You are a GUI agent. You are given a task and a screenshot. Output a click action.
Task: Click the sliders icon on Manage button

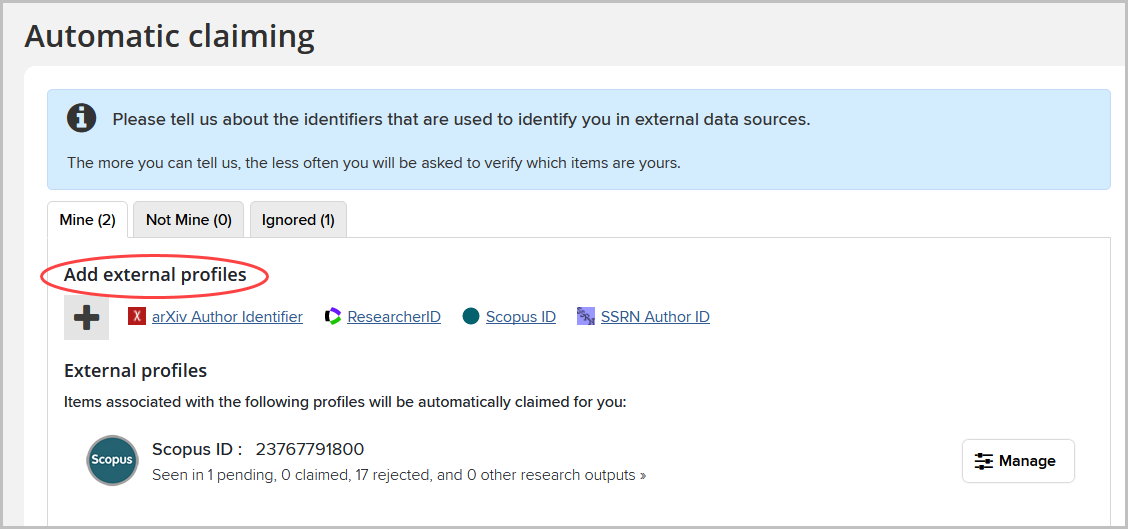[x=984, y=461]
